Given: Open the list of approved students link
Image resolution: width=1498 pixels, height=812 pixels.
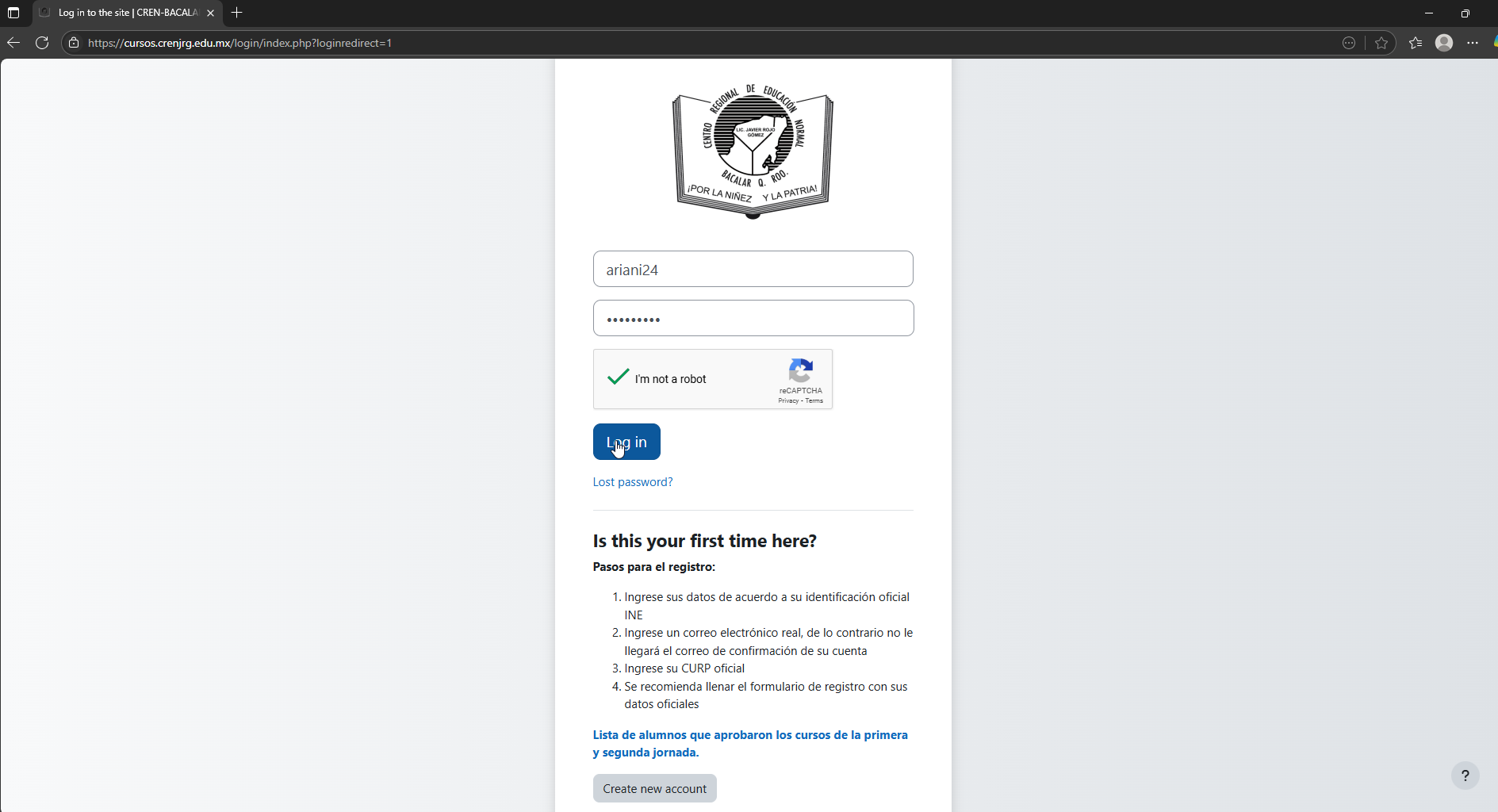Looking at the screenshot, I should coord(750,744).
